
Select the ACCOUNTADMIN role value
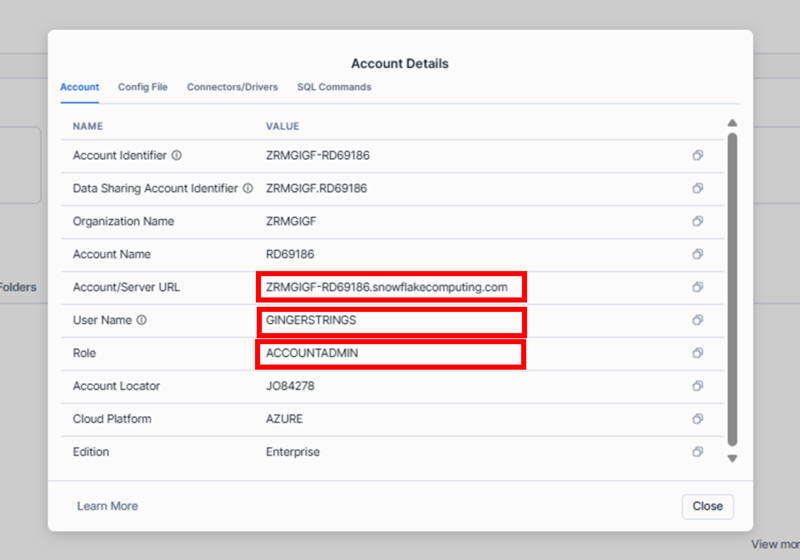[x=312, y=353]
